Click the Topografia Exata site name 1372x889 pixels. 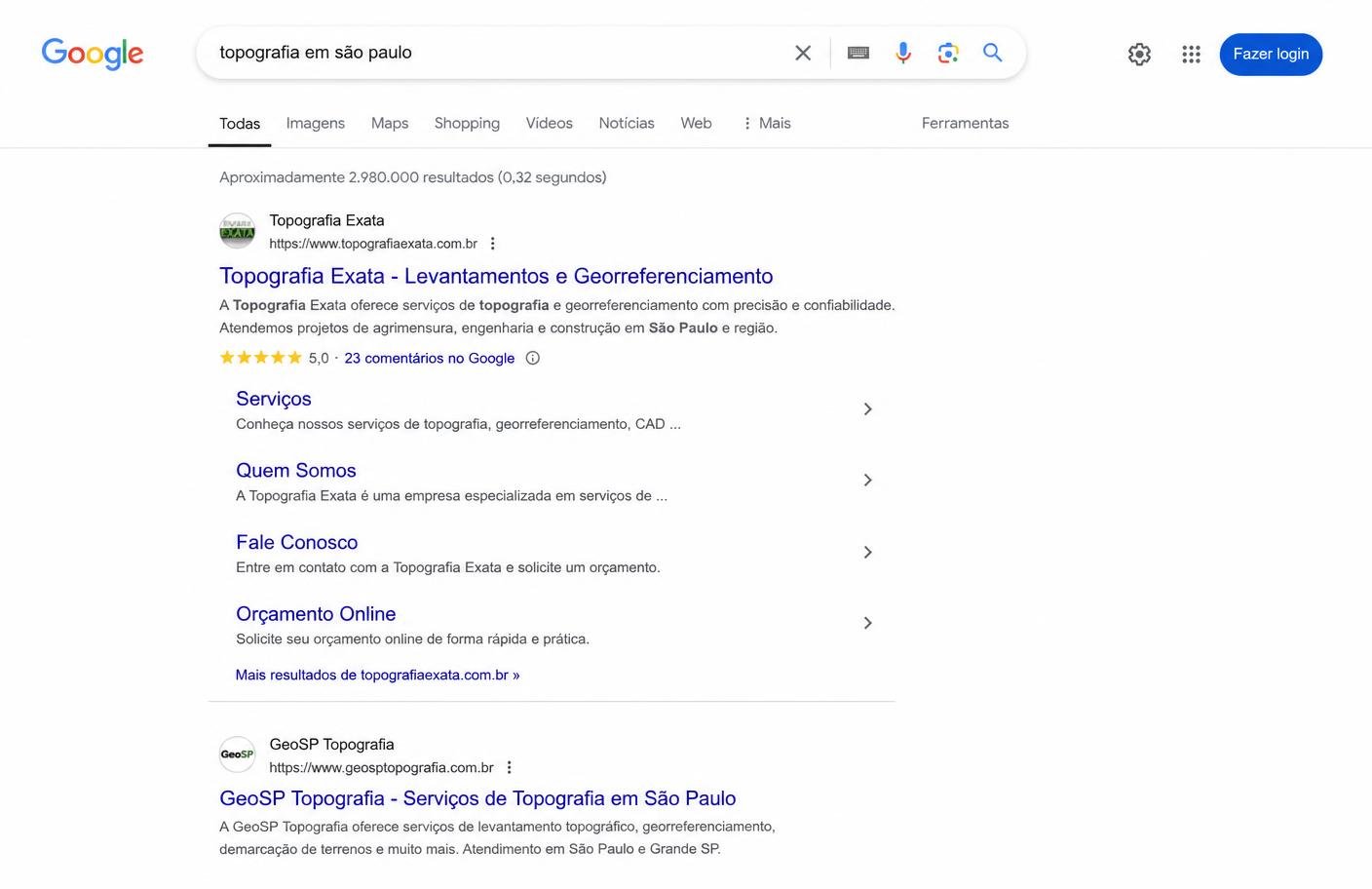click(326, 220)
